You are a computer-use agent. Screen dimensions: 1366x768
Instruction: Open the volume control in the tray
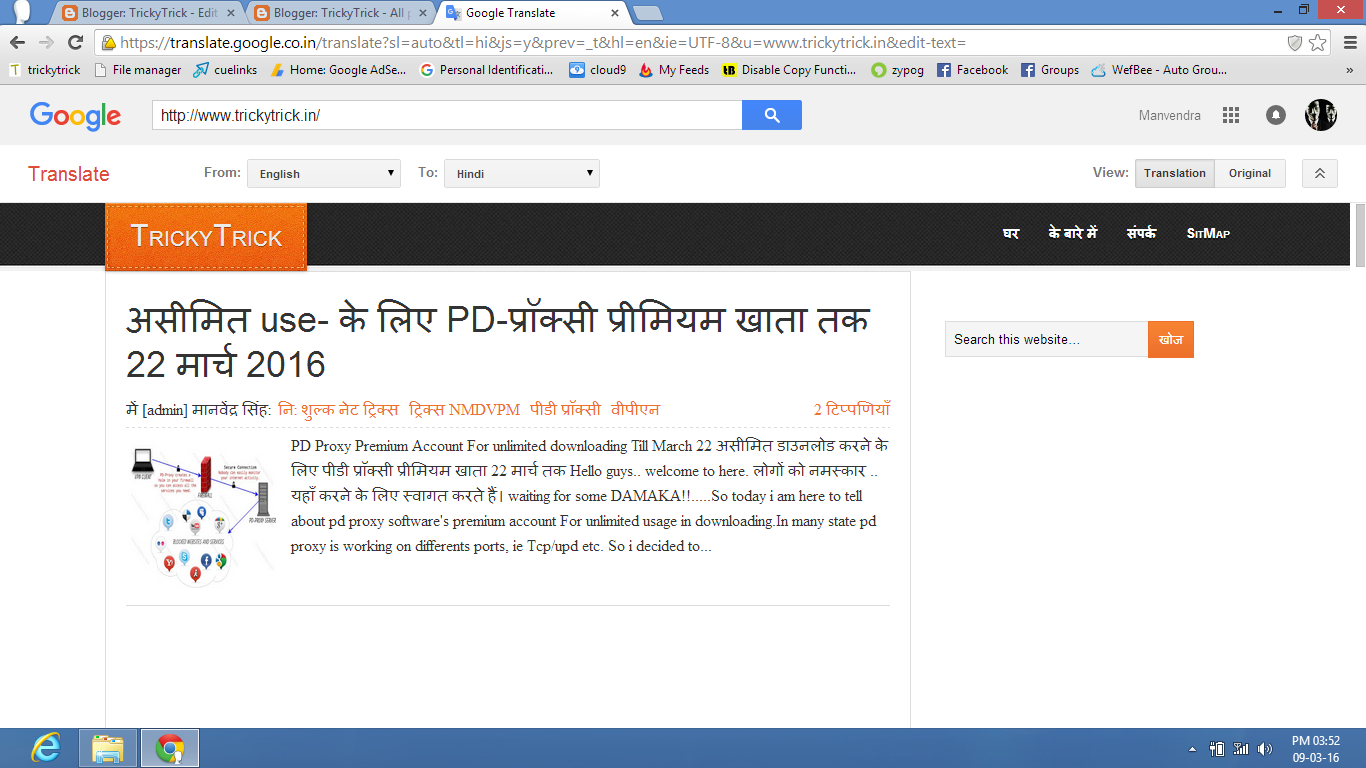(1265, 749)
